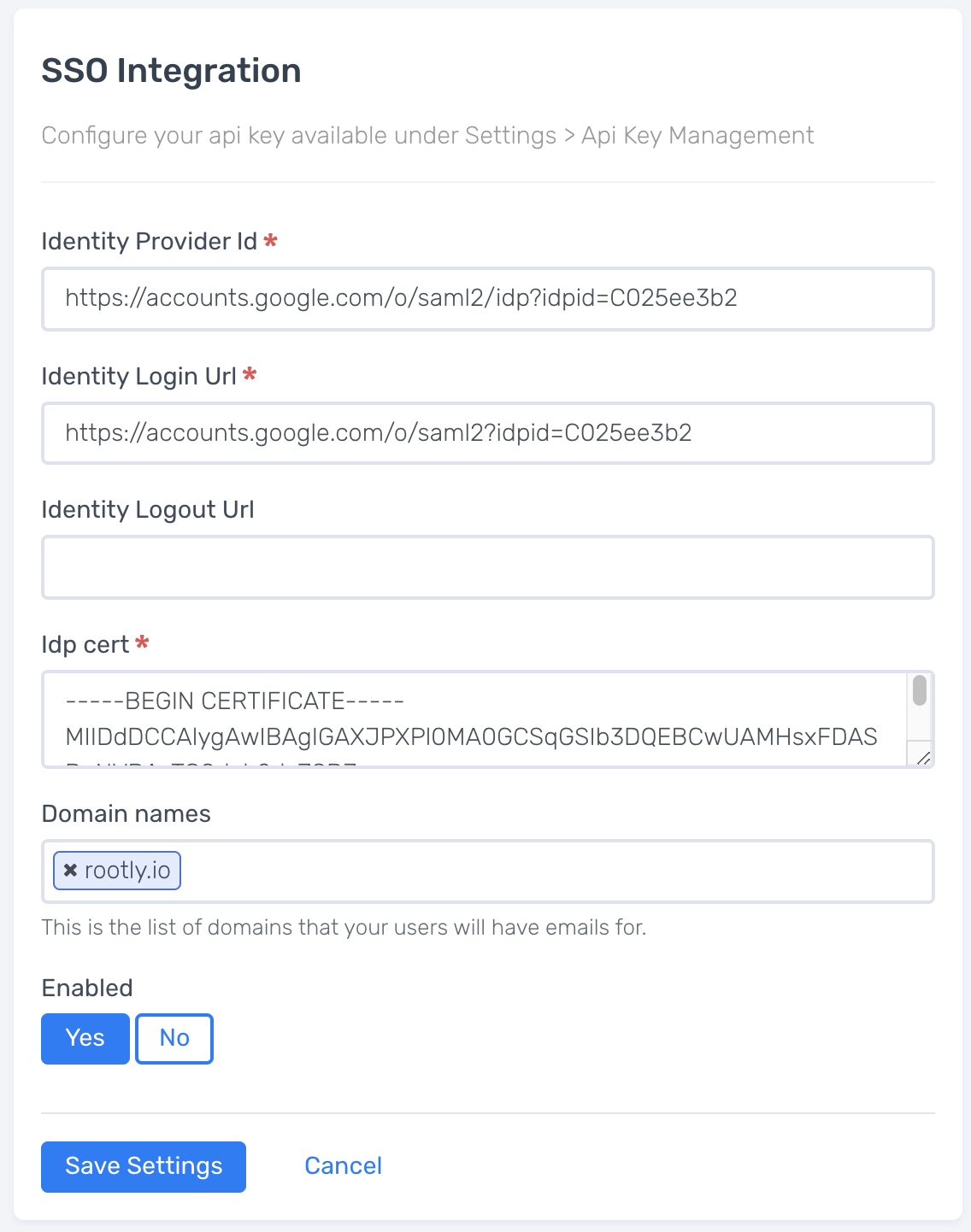971x1232 pixels.
Task: Enable SSO by selecting Yes
Action: coord(85,1038)
